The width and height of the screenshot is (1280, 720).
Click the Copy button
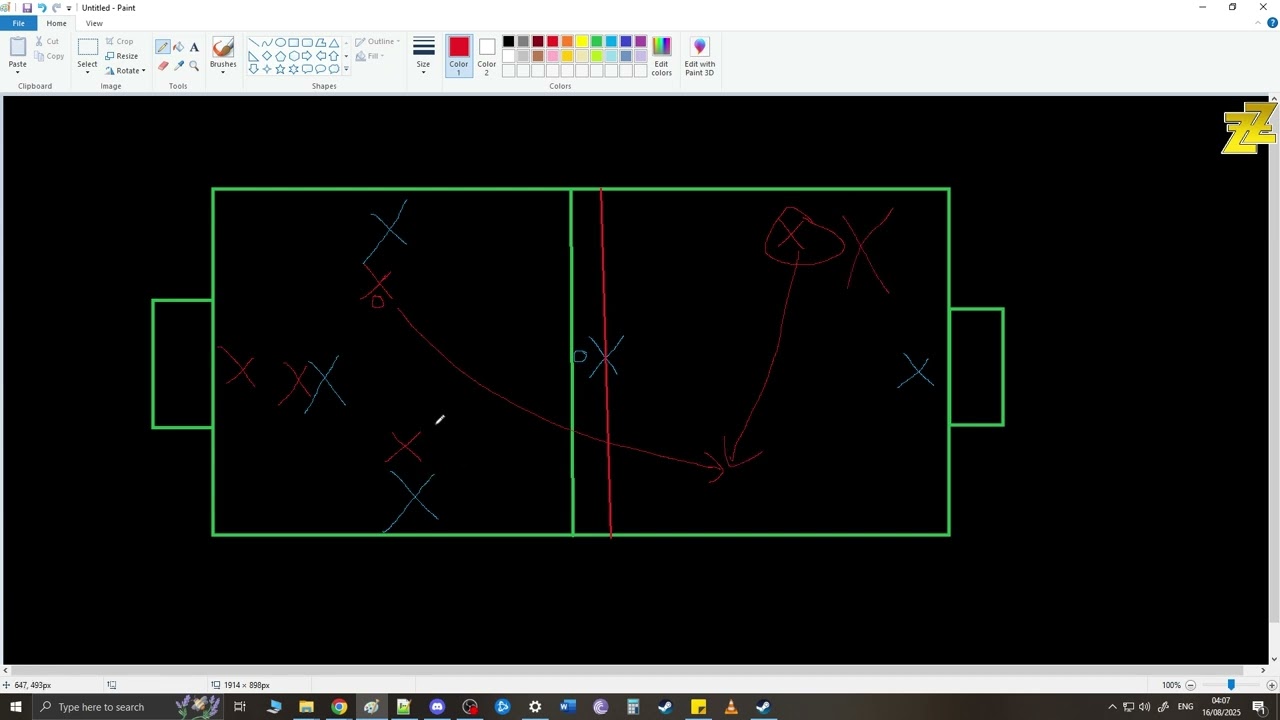(x=48, y=56)
